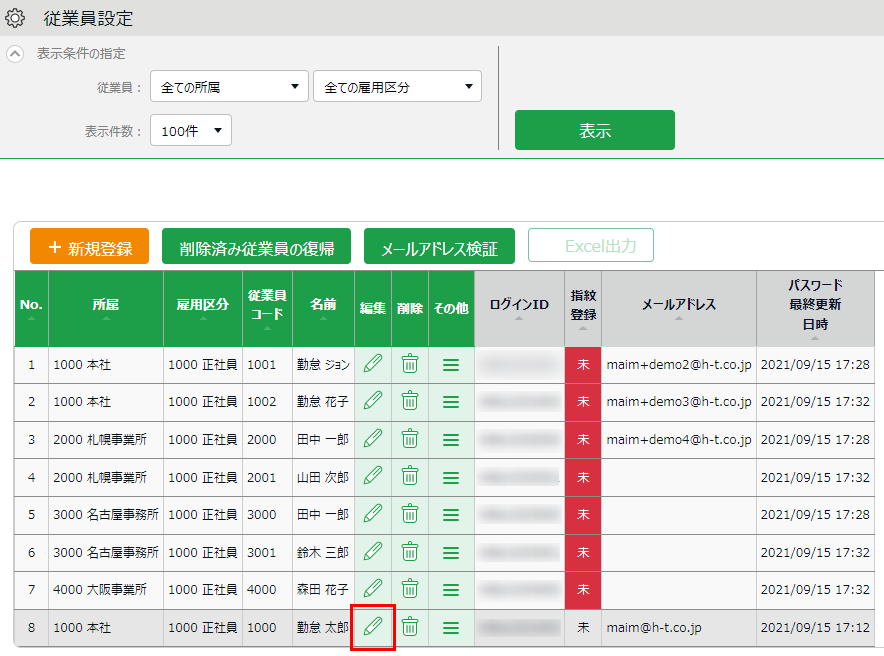Viewport: 884px width, 656px height.
Task: Edit employee 1001 pencil icon
Action: click(x=373, y=364)
